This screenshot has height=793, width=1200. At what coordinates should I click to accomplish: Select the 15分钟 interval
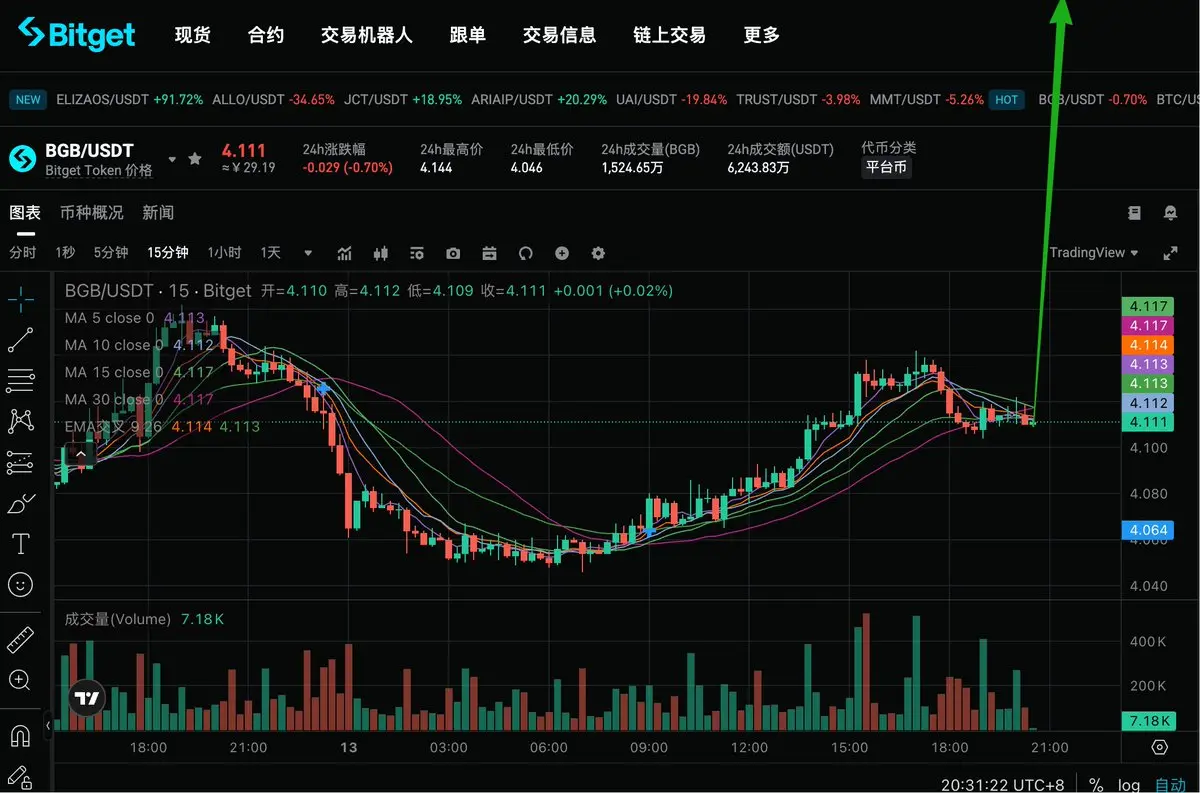168,253
